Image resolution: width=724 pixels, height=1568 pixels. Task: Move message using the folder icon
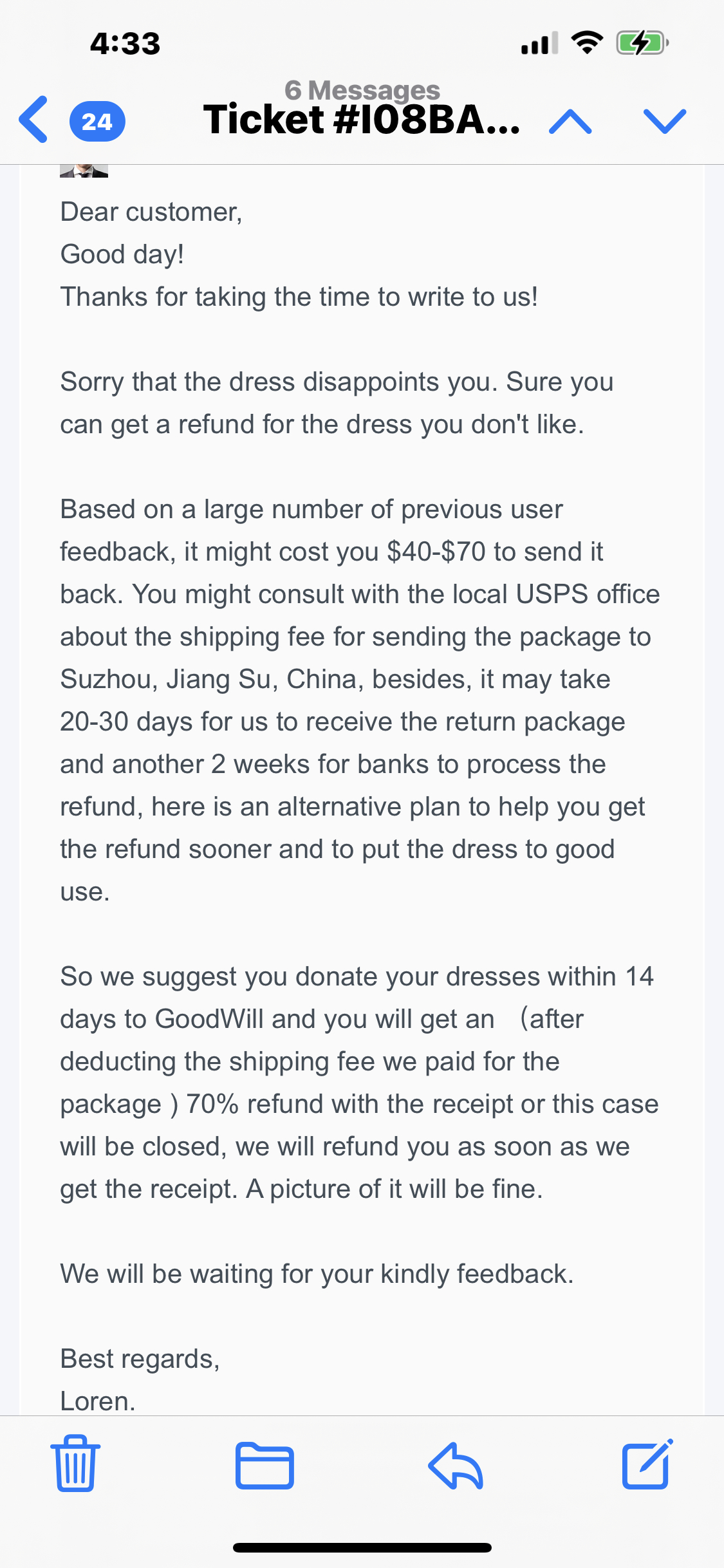[265, 1466]
